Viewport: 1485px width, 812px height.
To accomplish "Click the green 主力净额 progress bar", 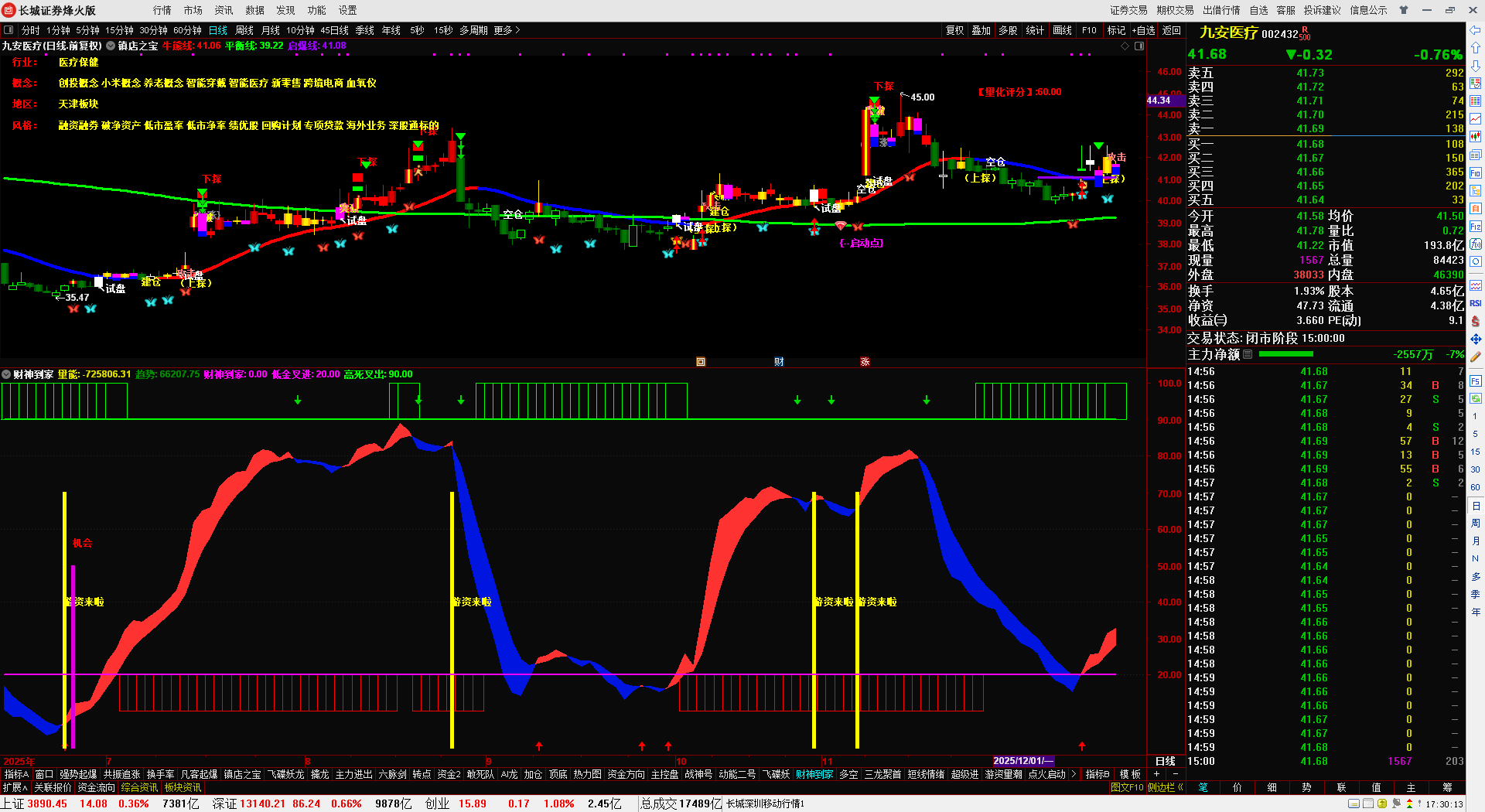I will [x=1286, y=354].
